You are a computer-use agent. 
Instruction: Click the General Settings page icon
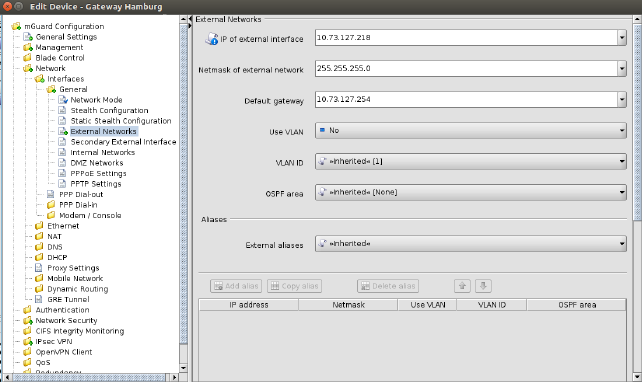point(27,37)
